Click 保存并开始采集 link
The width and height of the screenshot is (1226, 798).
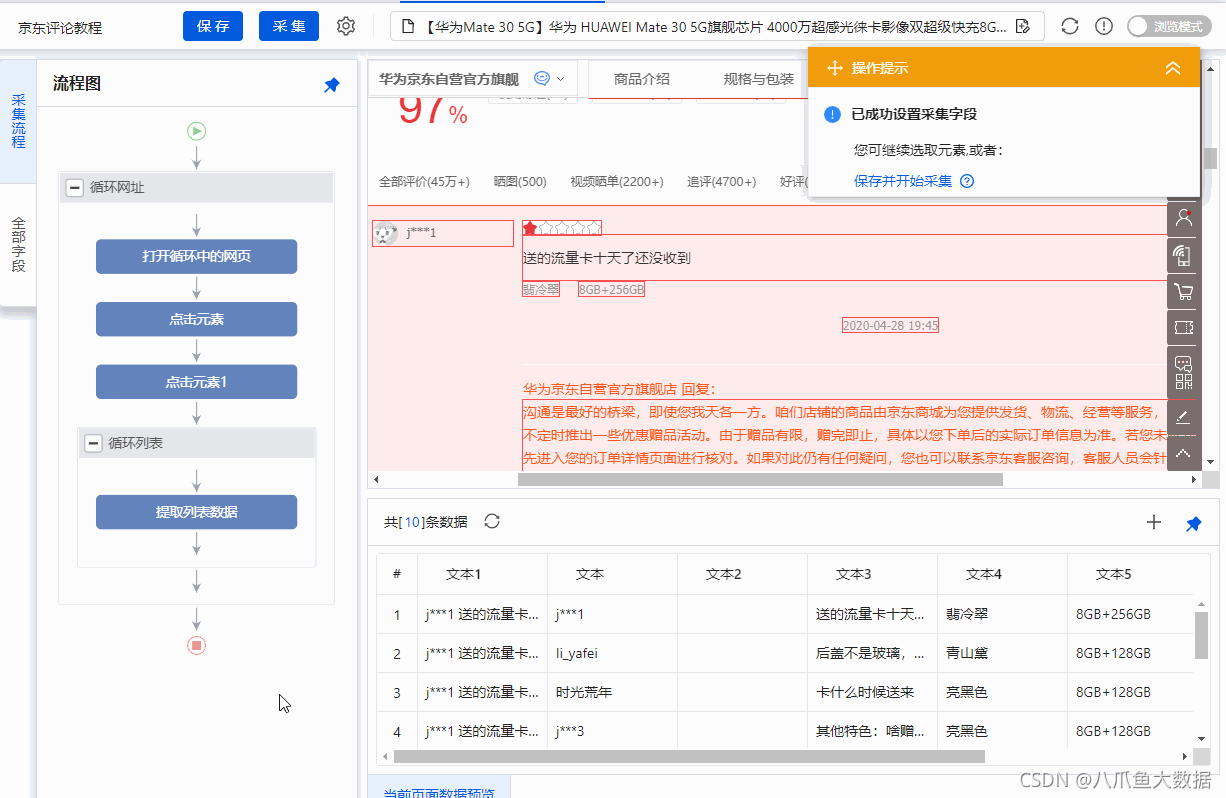click(x=903, y=181)
